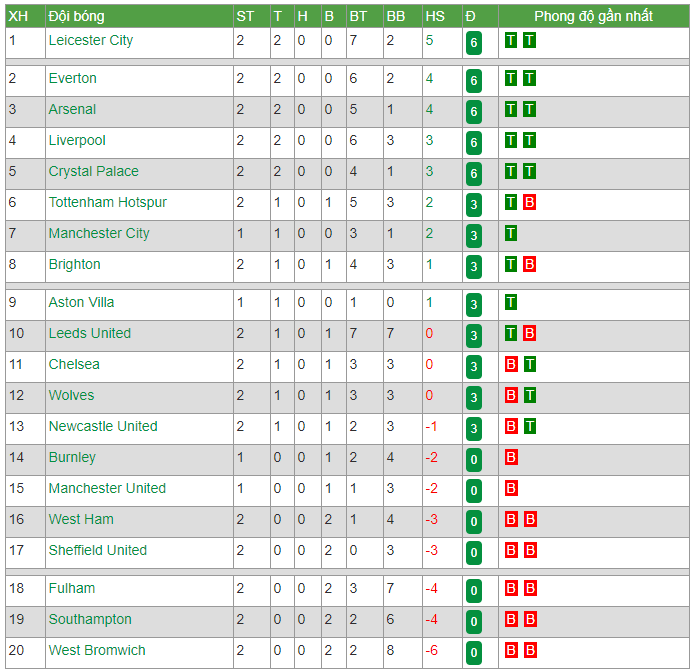Open the Arsenal team link
Image resolution: width=692 pixels, height=672 pixels.
tap(72, 109)
